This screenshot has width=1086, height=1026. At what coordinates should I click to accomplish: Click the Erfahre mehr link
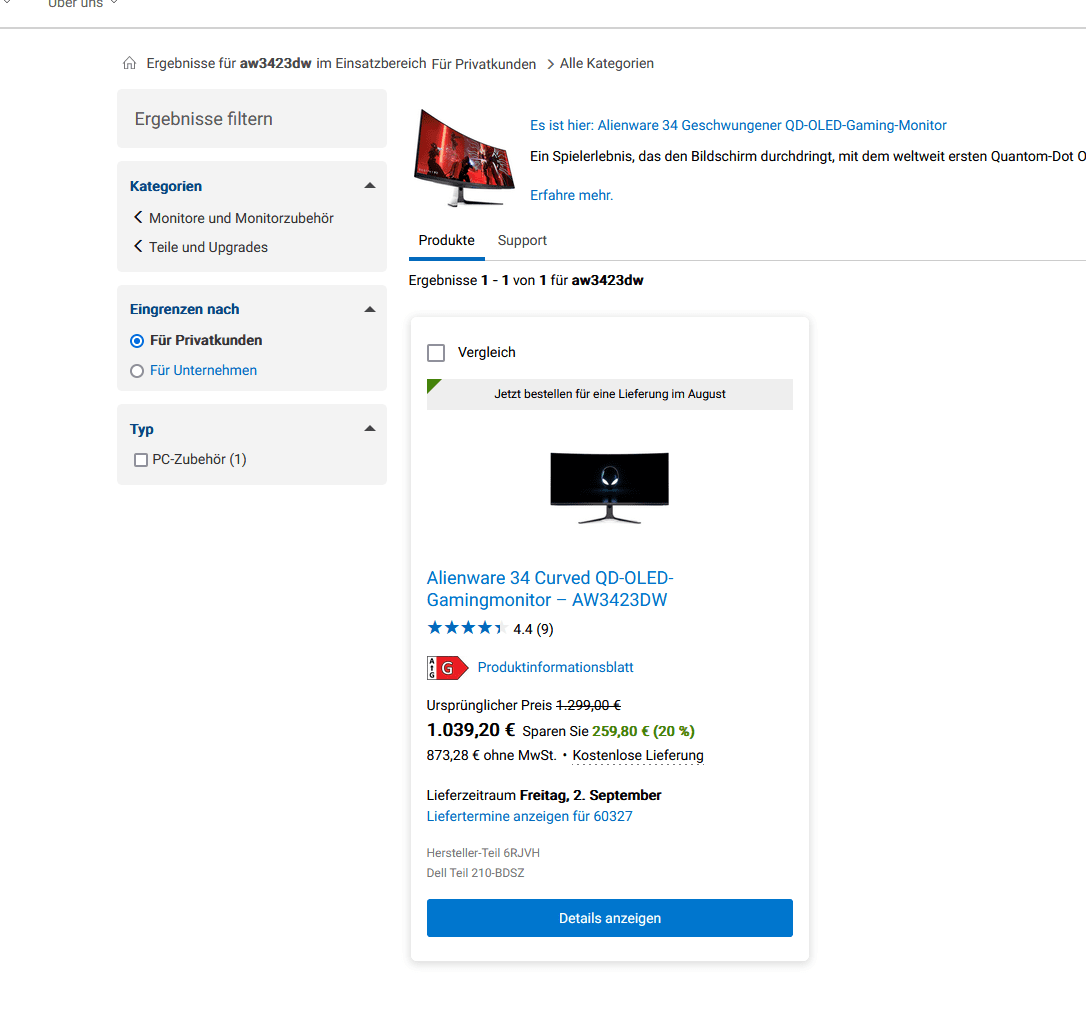coord(571,195)
